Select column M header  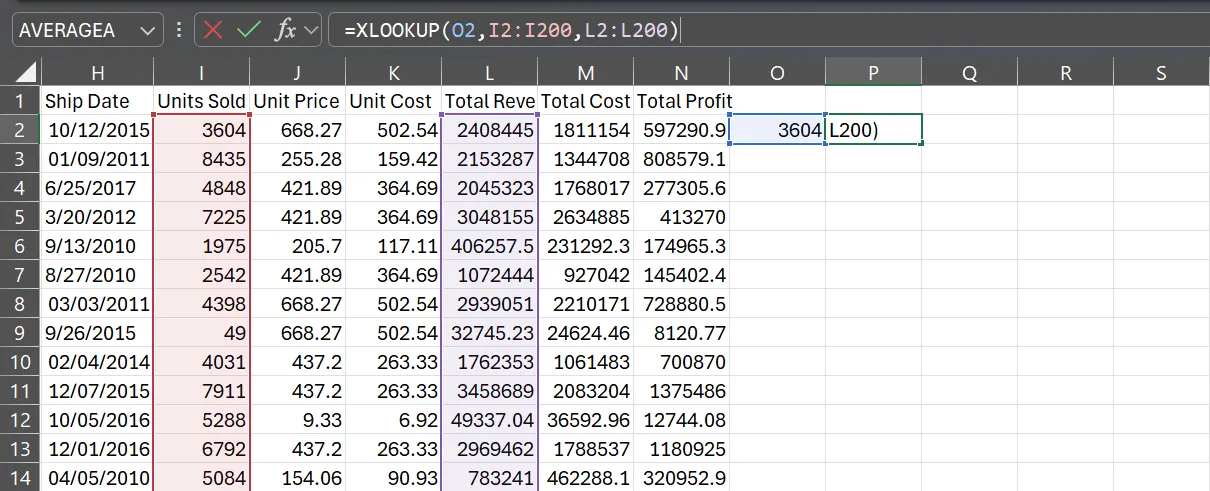coord(585,72)
